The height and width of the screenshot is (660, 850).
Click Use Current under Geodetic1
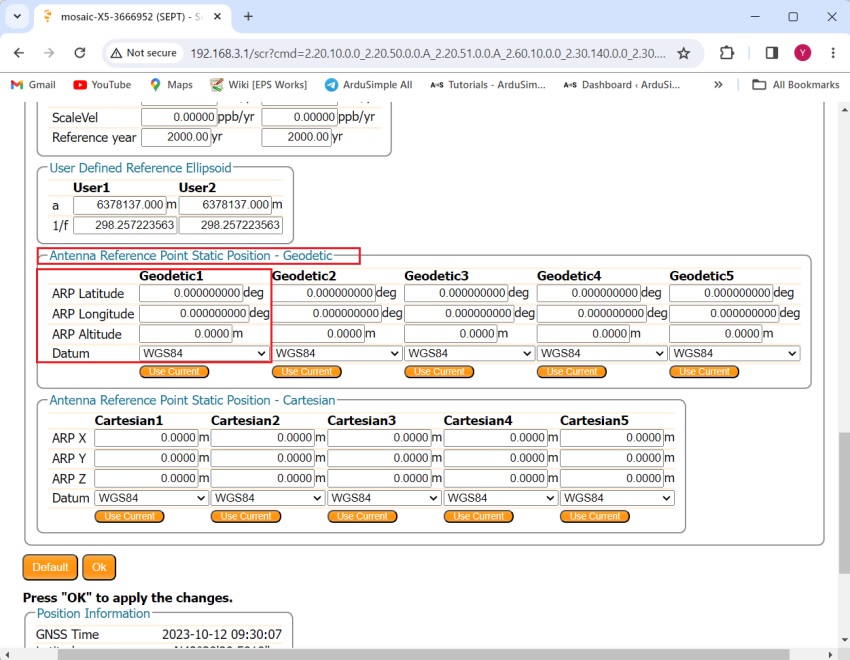(174, 372)
